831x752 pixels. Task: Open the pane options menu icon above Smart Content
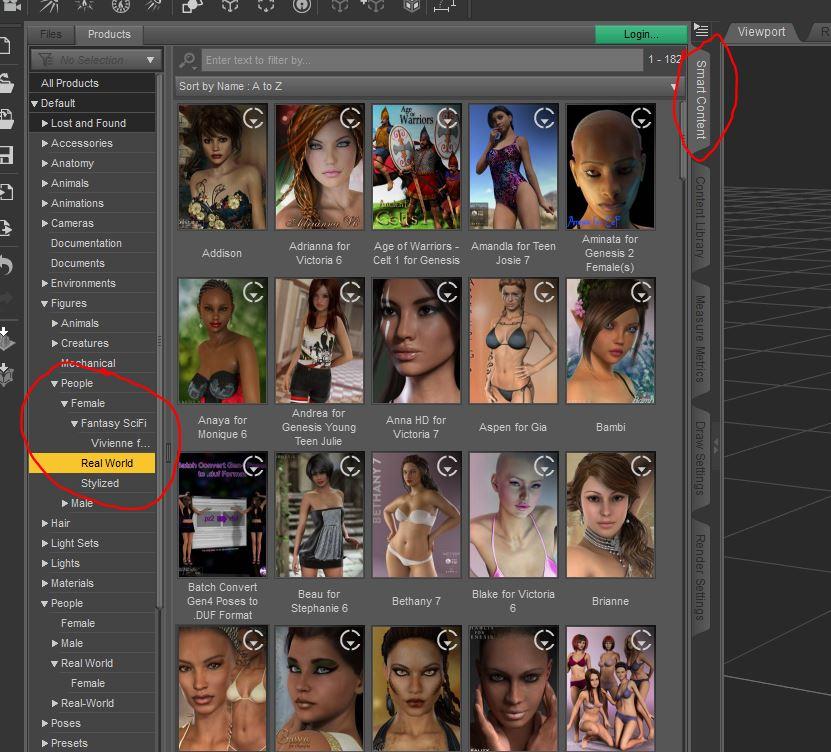point(701,30)
